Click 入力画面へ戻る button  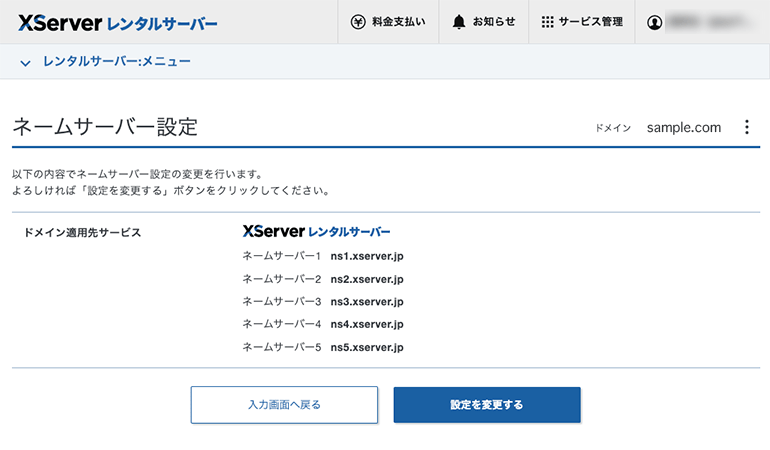(284, 405)
